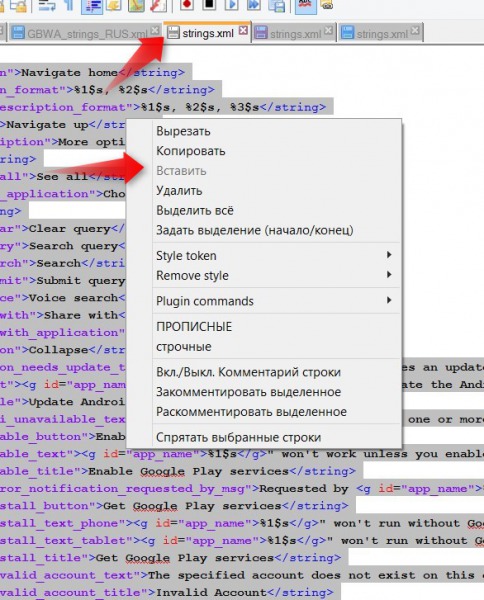Click the 'Voice search' code line
This screenshot has height=600, width=484.
pos(63,298)
